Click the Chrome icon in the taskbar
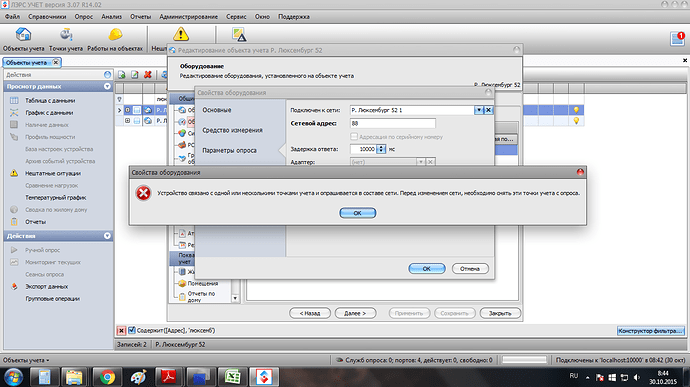This screenshot has height=387, width=690. [x=107, y=377]
